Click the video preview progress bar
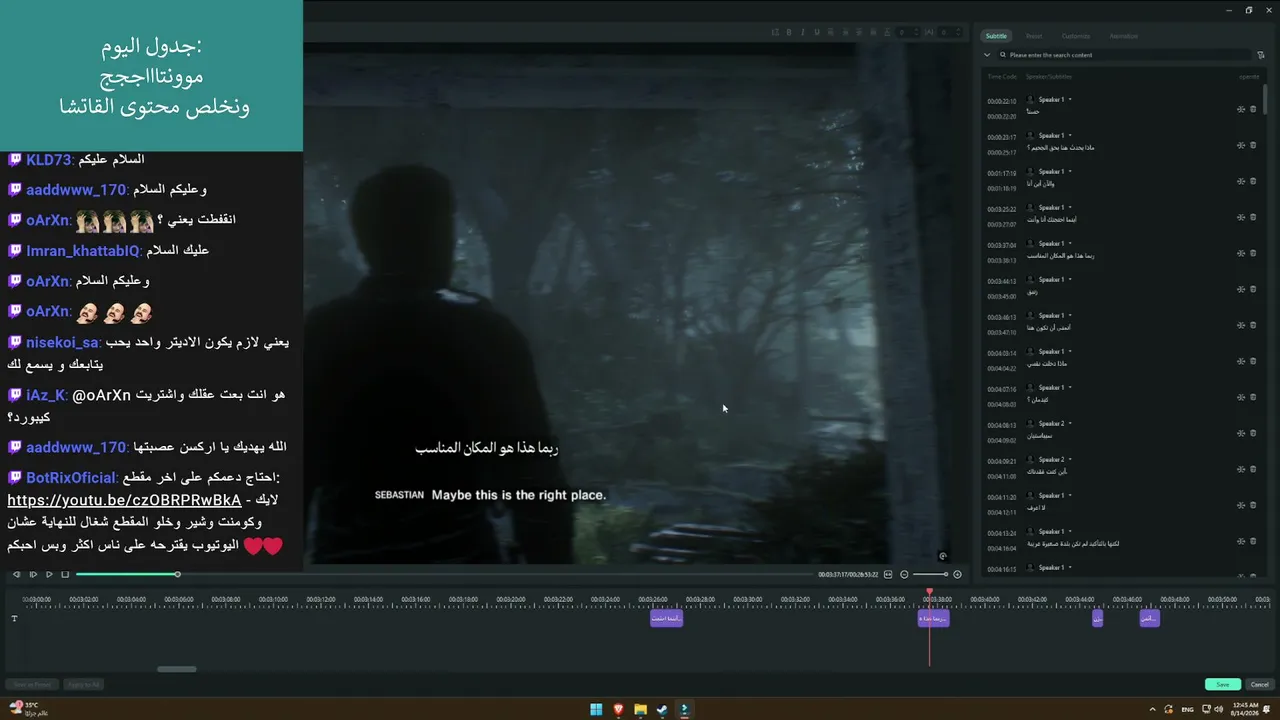The width and height of the screenshot is (1280, 720). click(445, 574)
